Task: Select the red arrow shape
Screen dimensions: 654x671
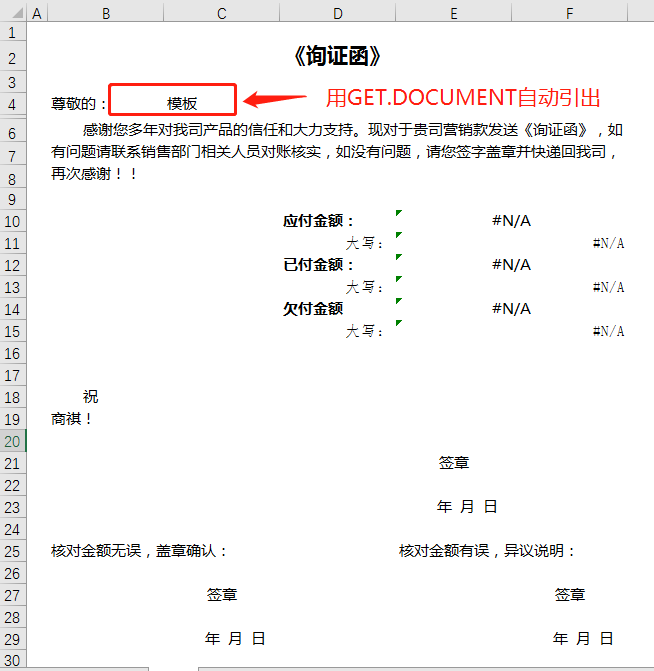Action: click(x=275, y=99)
